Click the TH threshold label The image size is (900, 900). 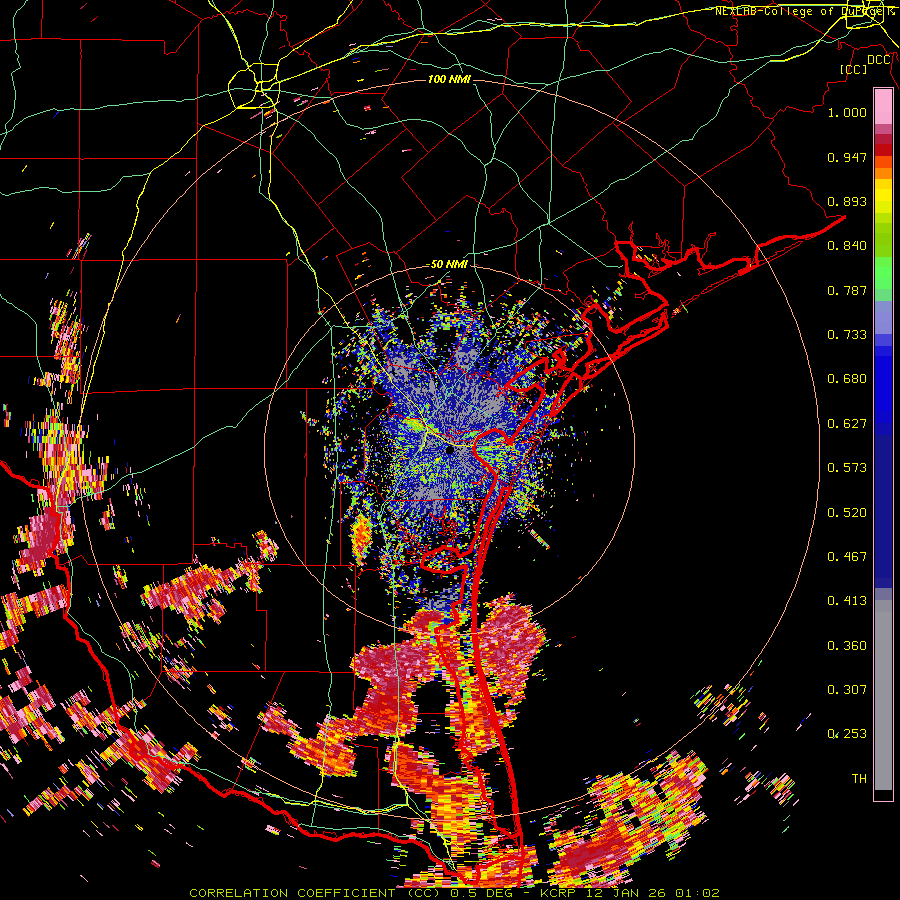pyautogui.click(x=859, y=779)
